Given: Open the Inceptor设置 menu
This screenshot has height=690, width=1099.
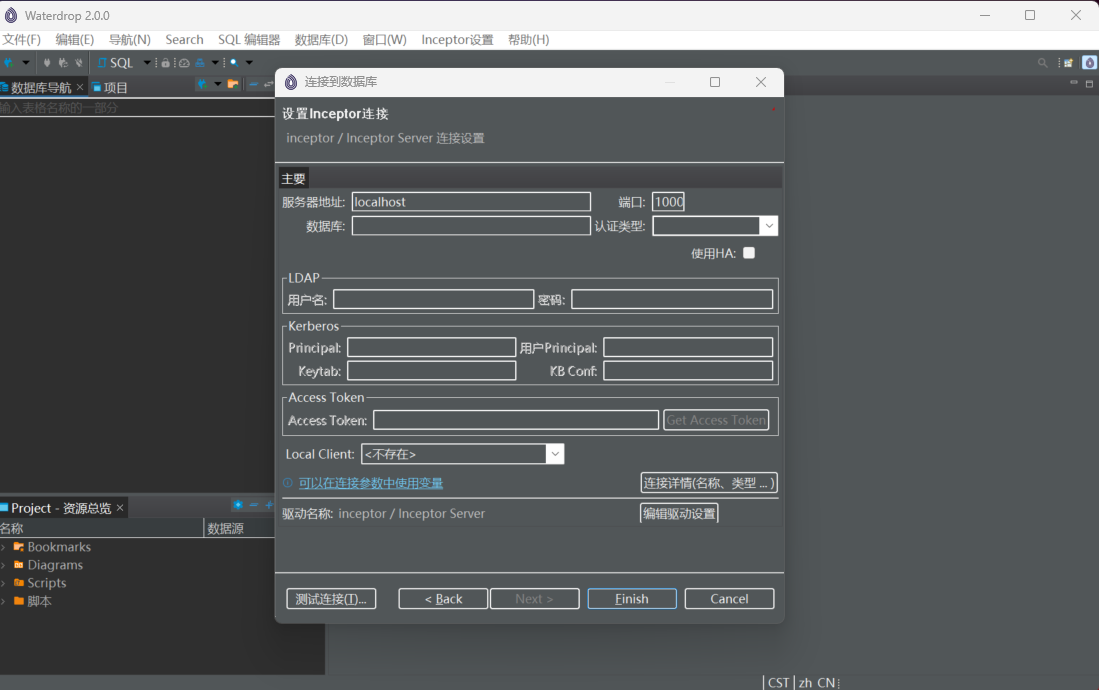Looking at the screenshot, I should (x=457, y=40).
